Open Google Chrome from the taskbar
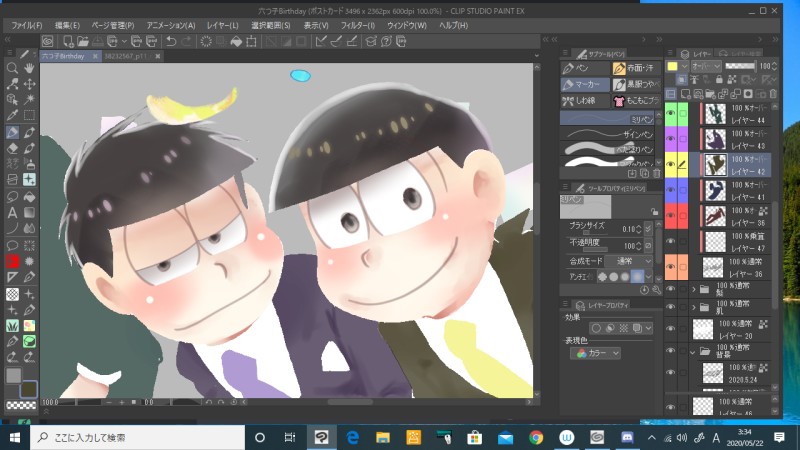The image size is (800, 450). click(536, 437)
